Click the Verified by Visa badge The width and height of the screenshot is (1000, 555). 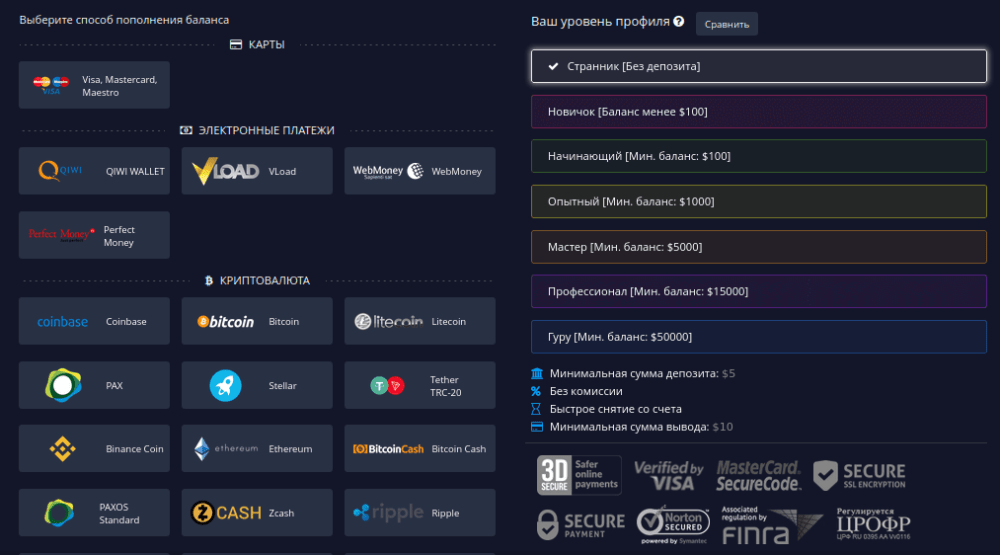click(x=668, y=475)
